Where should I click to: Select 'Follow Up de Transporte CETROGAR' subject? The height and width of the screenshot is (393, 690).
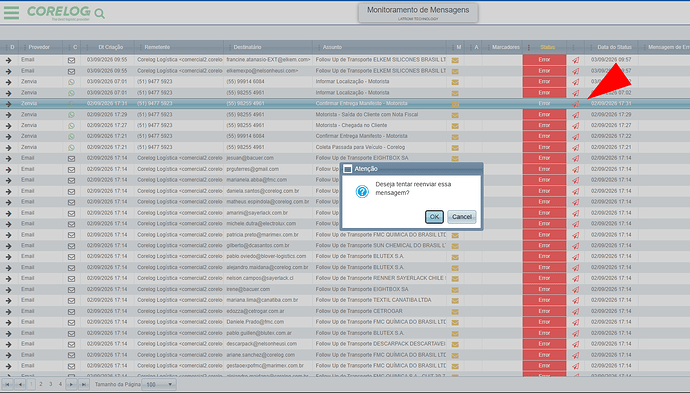pos(359,311)
